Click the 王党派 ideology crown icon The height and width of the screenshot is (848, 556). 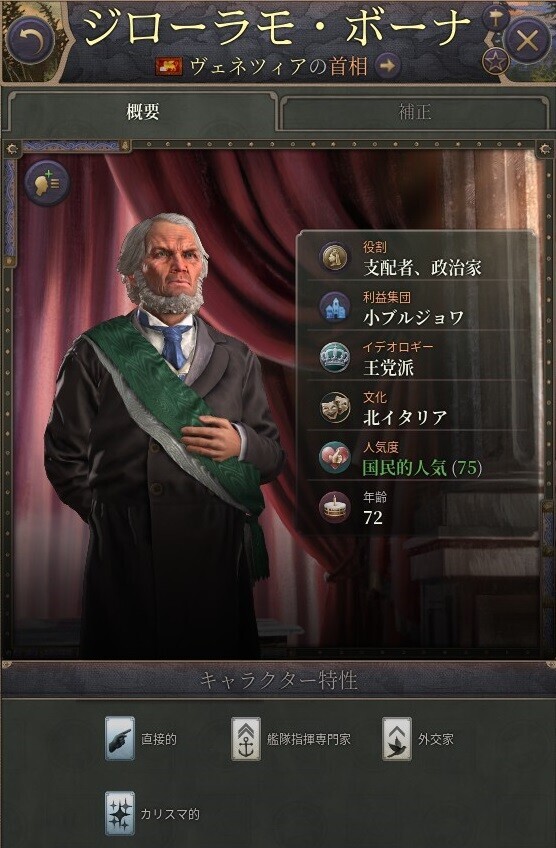[x=335, y=357]
